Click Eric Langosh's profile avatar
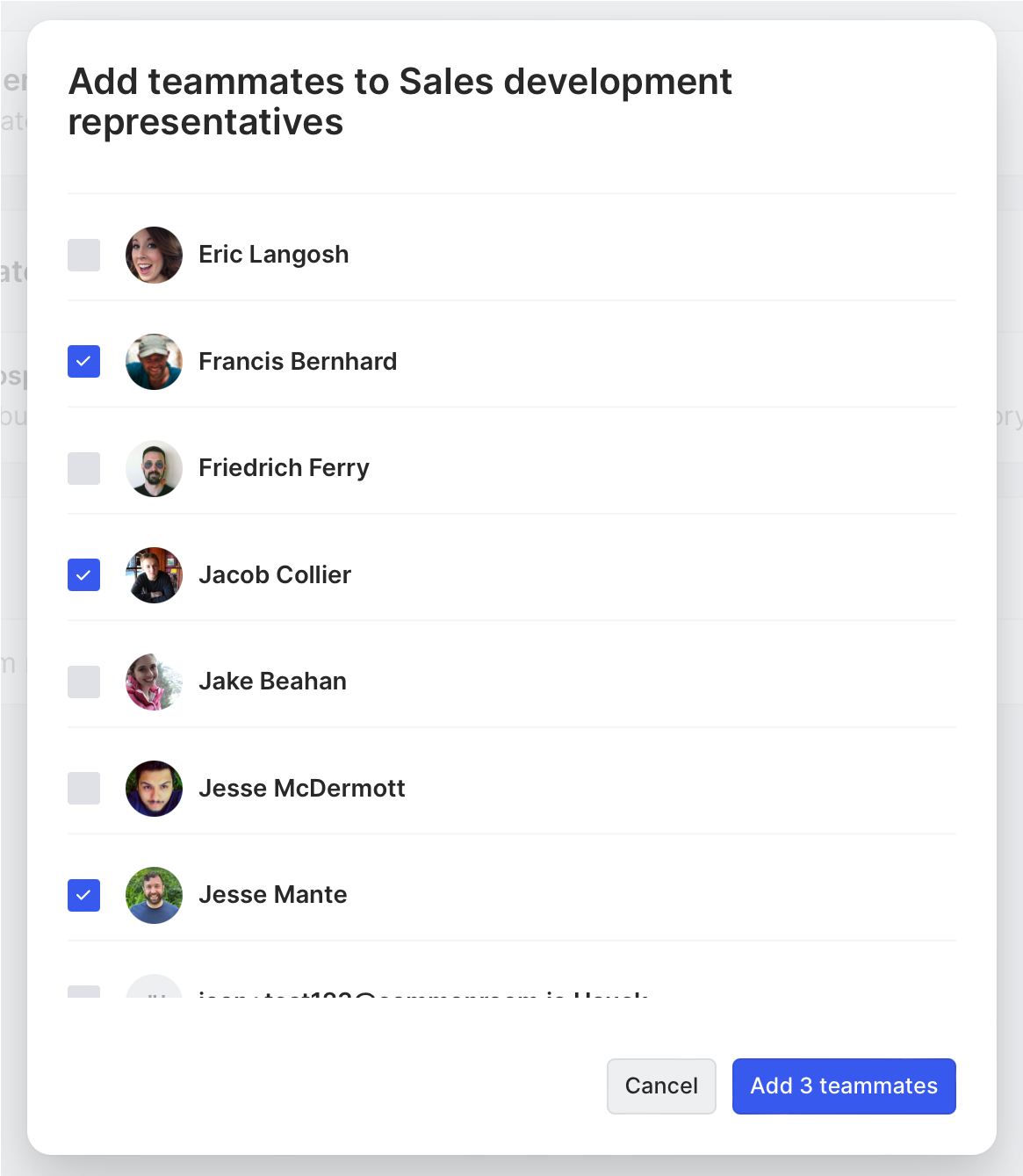The height and width of the screenshot is (1176, 1023). coord(154,255)
